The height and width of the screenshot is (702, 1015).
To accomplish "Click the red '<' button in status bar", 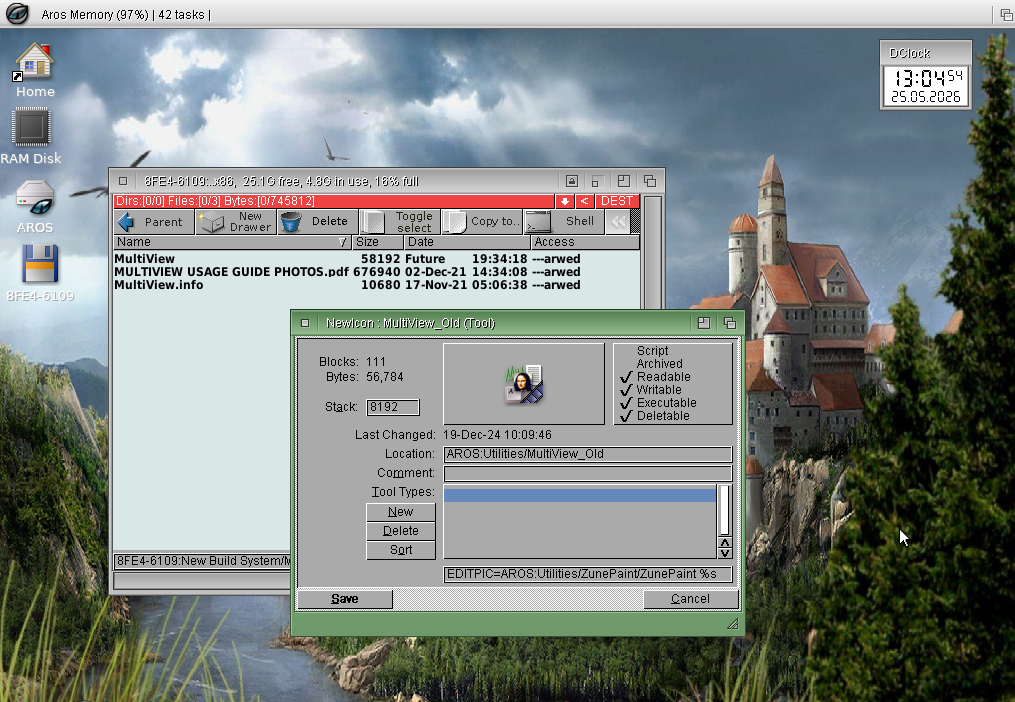I will pyautogui.click(x=584, y=201).
